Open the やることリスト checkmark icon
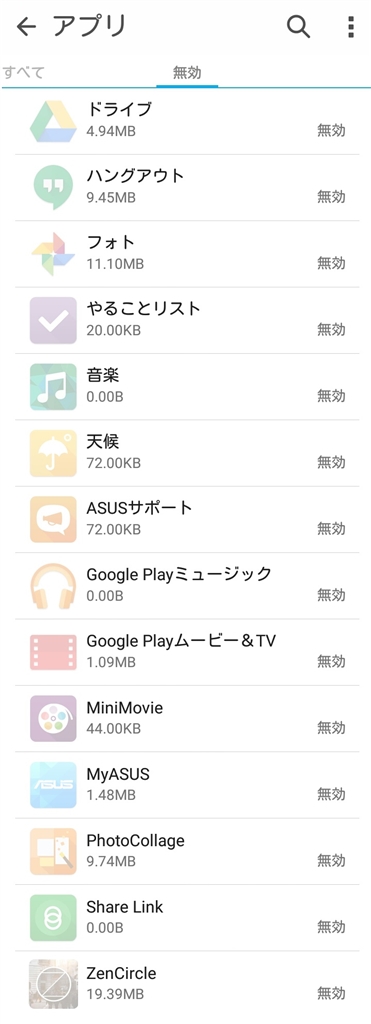 tap(53, 320)
